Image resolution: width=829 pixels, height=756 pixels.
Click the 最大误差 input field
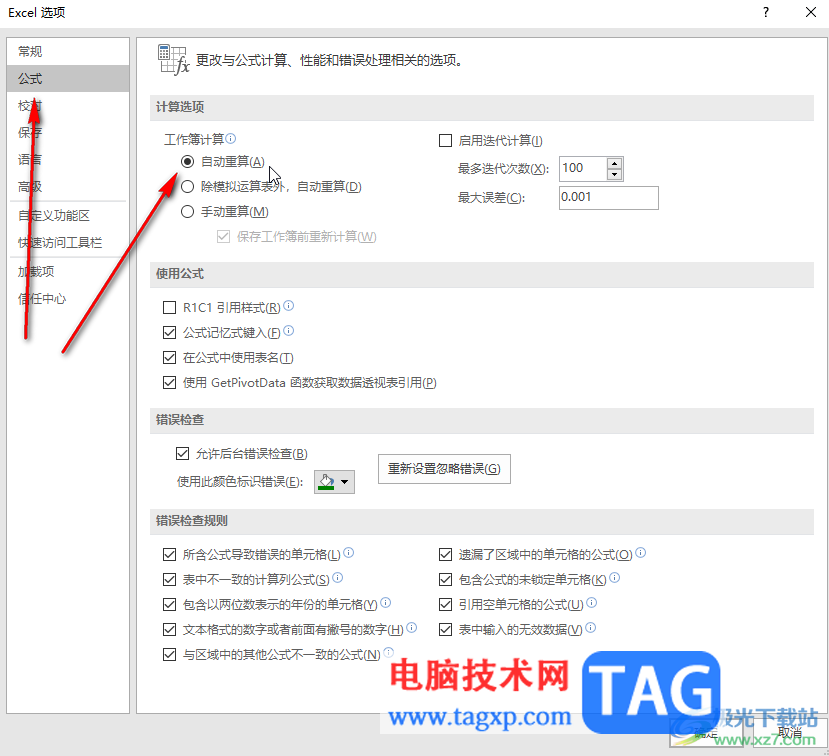pyautogui.click(x=609, y=198)
